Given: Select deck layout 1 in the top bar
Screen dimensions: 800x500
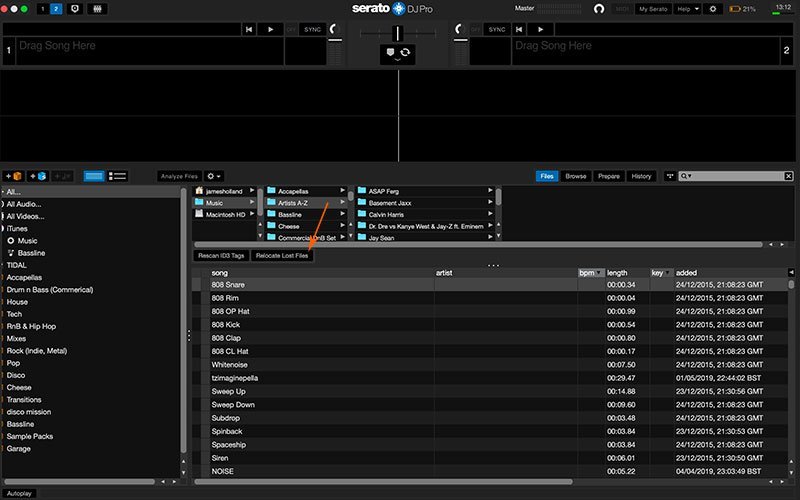Looking at the screenshot, I should click(x=43, y=9).
